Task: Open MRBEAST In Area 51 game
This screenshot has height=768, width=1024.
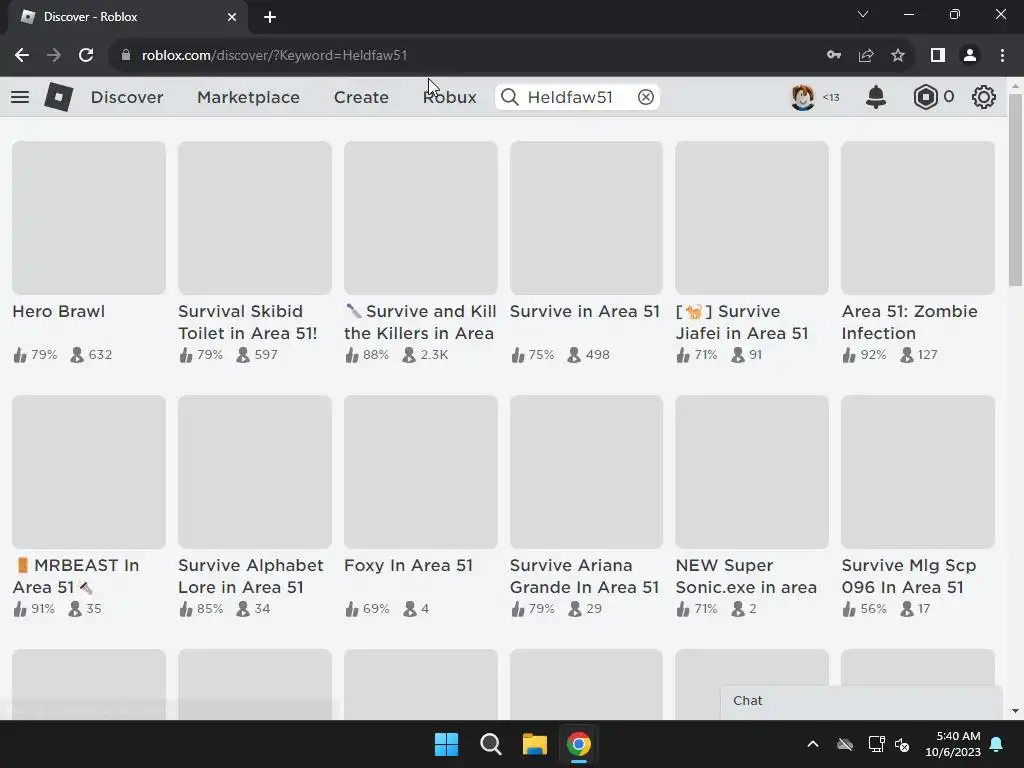Action: coord(76,576)
